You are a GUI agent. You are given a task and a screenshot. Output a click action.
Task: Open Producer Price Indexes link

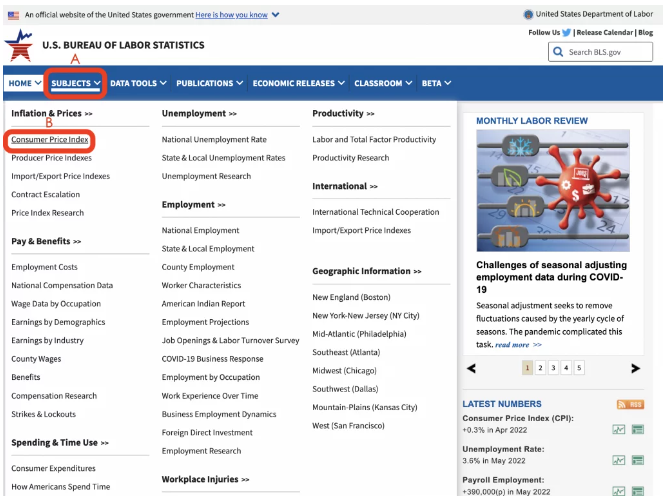51,158
